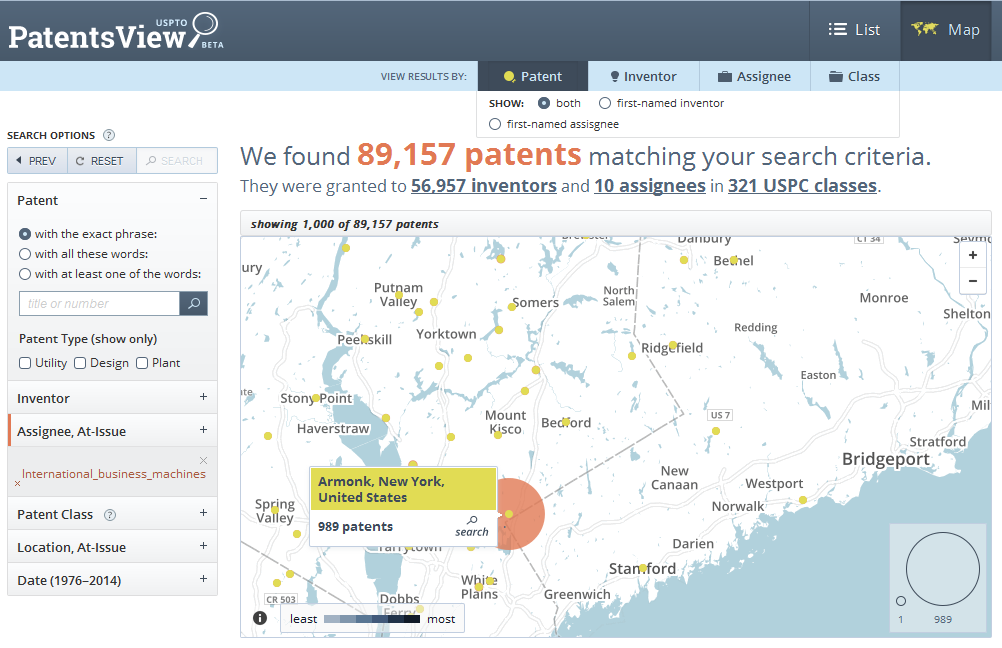Choose 'with at least one of the words'

point(25,274)
